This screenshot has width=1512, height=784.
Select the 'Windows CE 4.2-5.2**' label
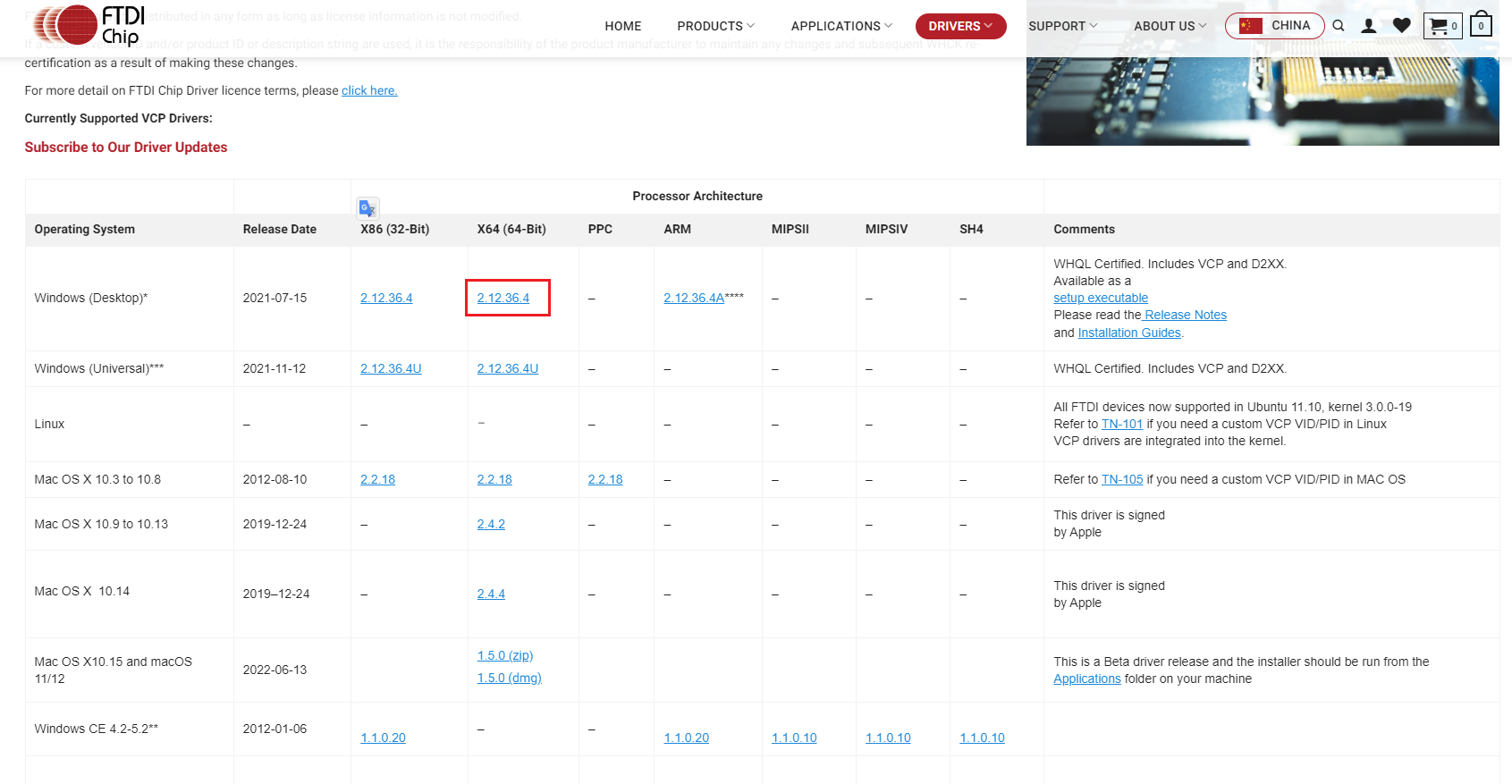(x=97, y=729)
